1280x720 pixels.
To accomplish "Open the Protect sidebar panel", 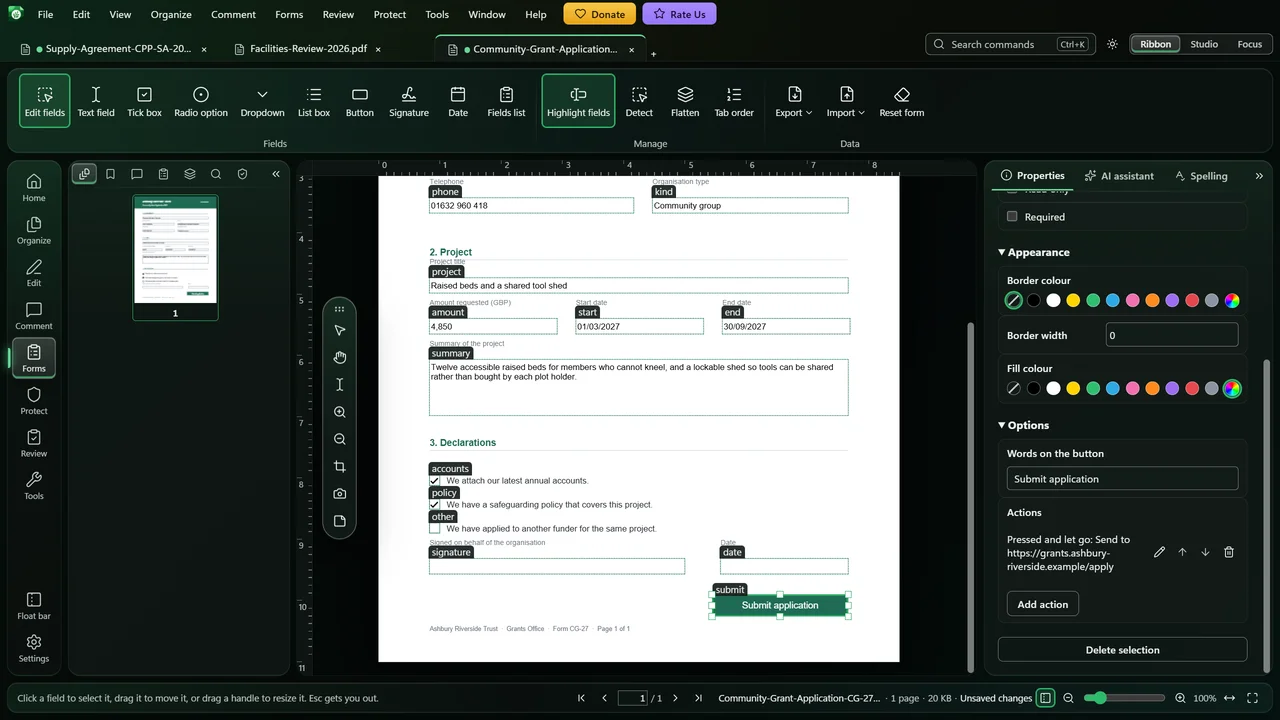I will [34, 401].
